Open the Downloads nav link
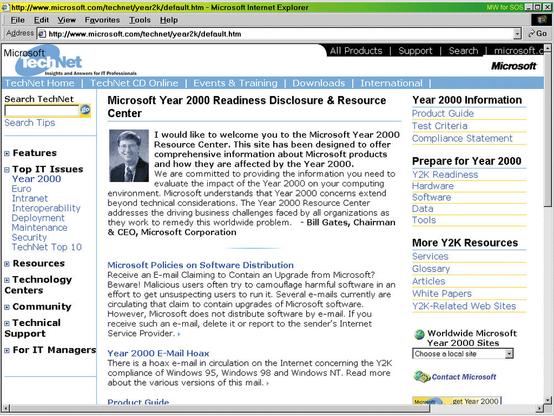The width and height of the screenshot is (554, 416). (x=319, y=83)
